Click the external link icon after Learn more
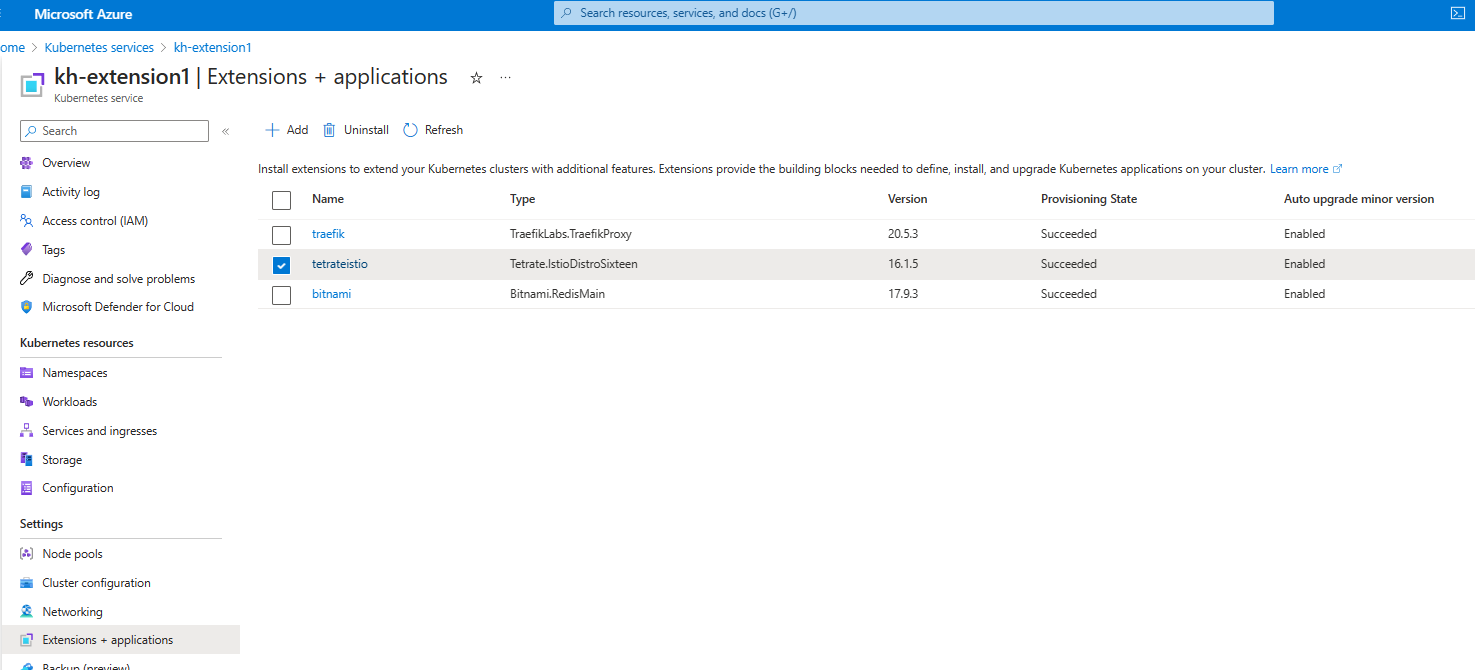The height and width of the screenshot is (670, 1475). 1338,169
